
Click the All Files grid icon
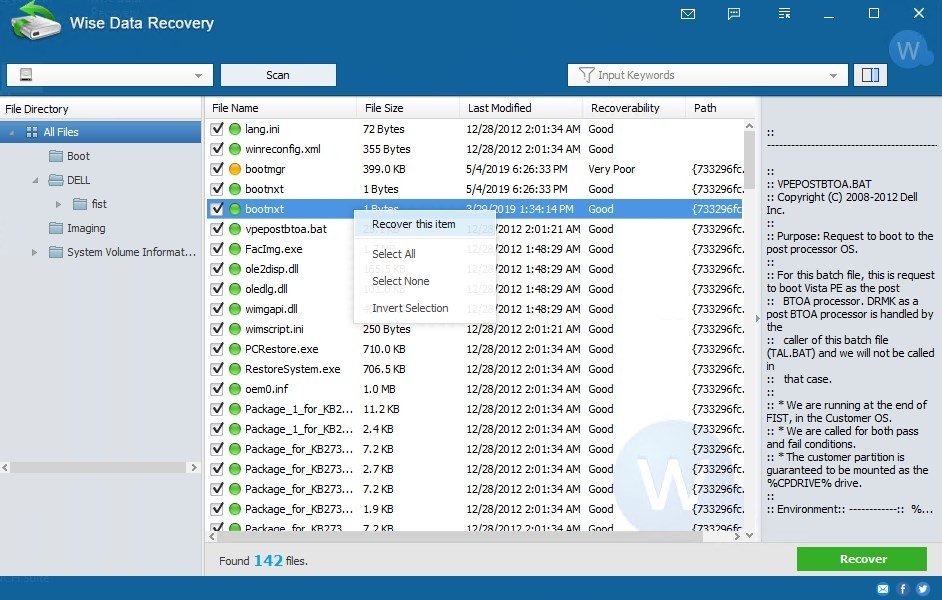(x=32, y=132)
